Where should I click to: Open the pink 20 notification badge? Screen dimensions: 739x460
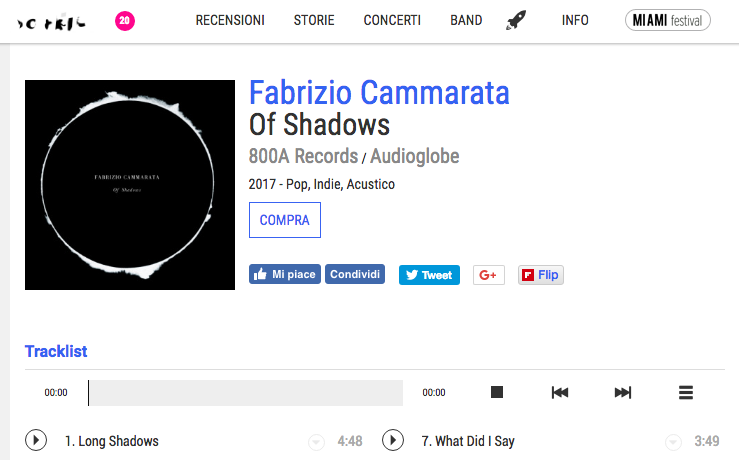pyautogui.click(x=125, y=20)
